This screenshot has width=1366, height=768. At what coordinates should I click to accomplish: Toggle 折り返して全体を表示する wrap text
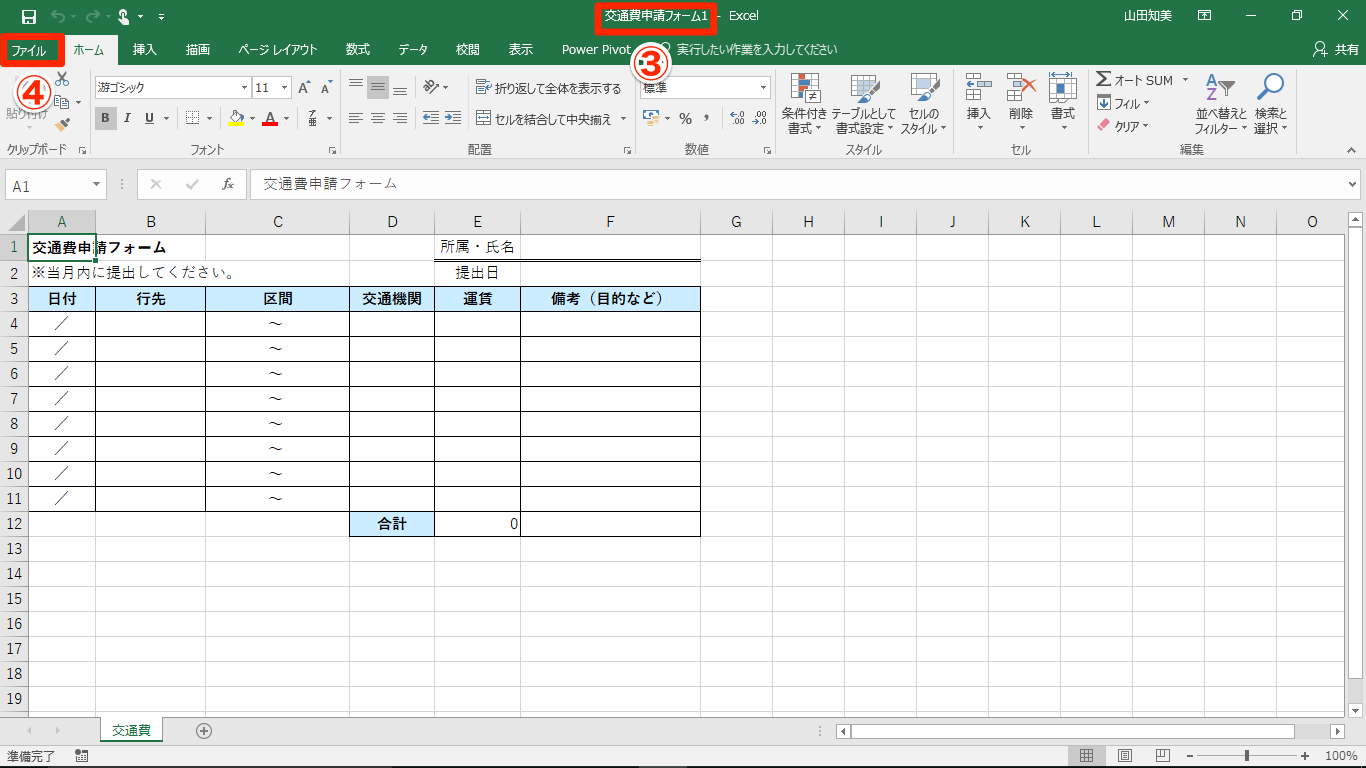click(548, 88)
